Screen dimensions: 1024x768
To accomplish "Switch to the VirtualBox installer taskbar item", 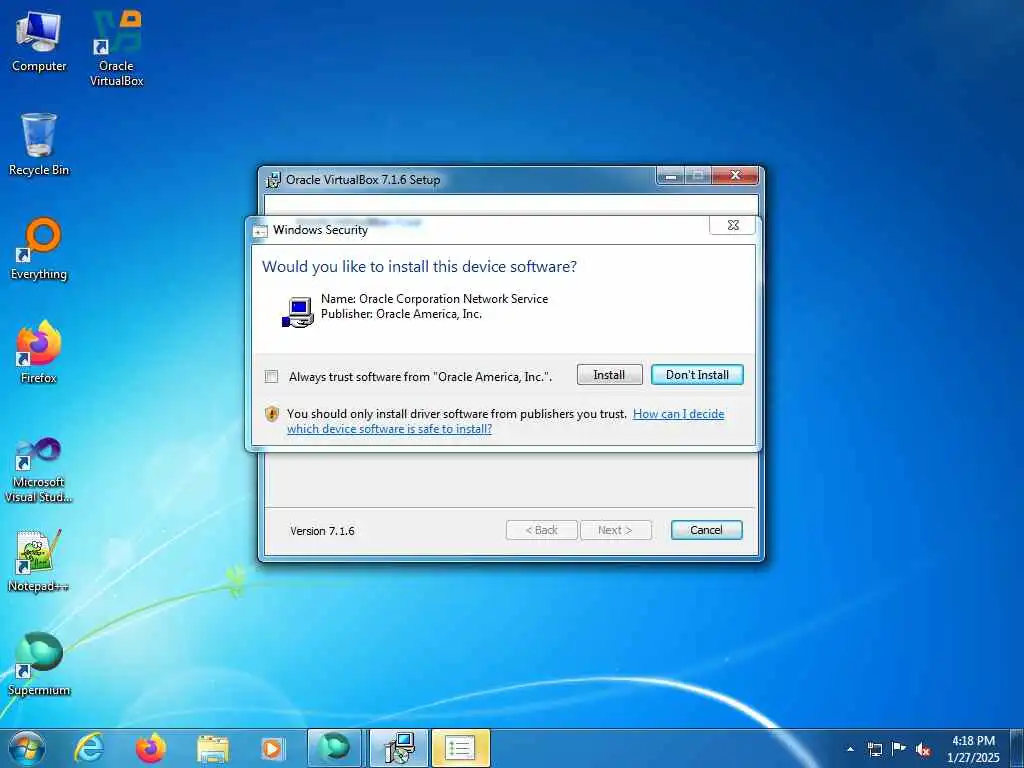I will tap(399, 748).
